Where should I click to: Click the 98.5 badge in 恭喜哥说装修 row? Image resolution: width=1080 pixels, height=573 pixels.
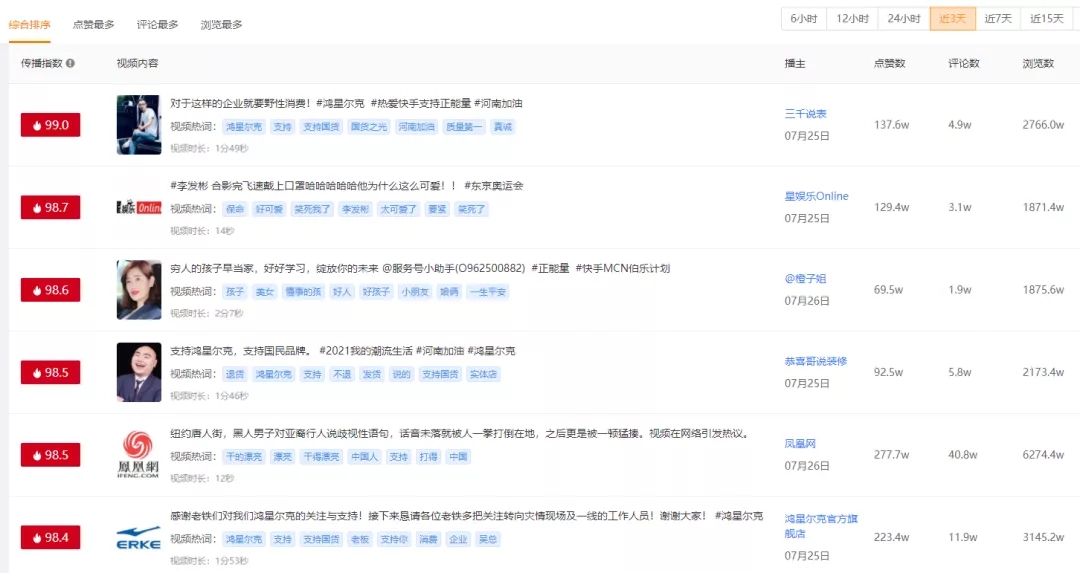pos(50,373)
